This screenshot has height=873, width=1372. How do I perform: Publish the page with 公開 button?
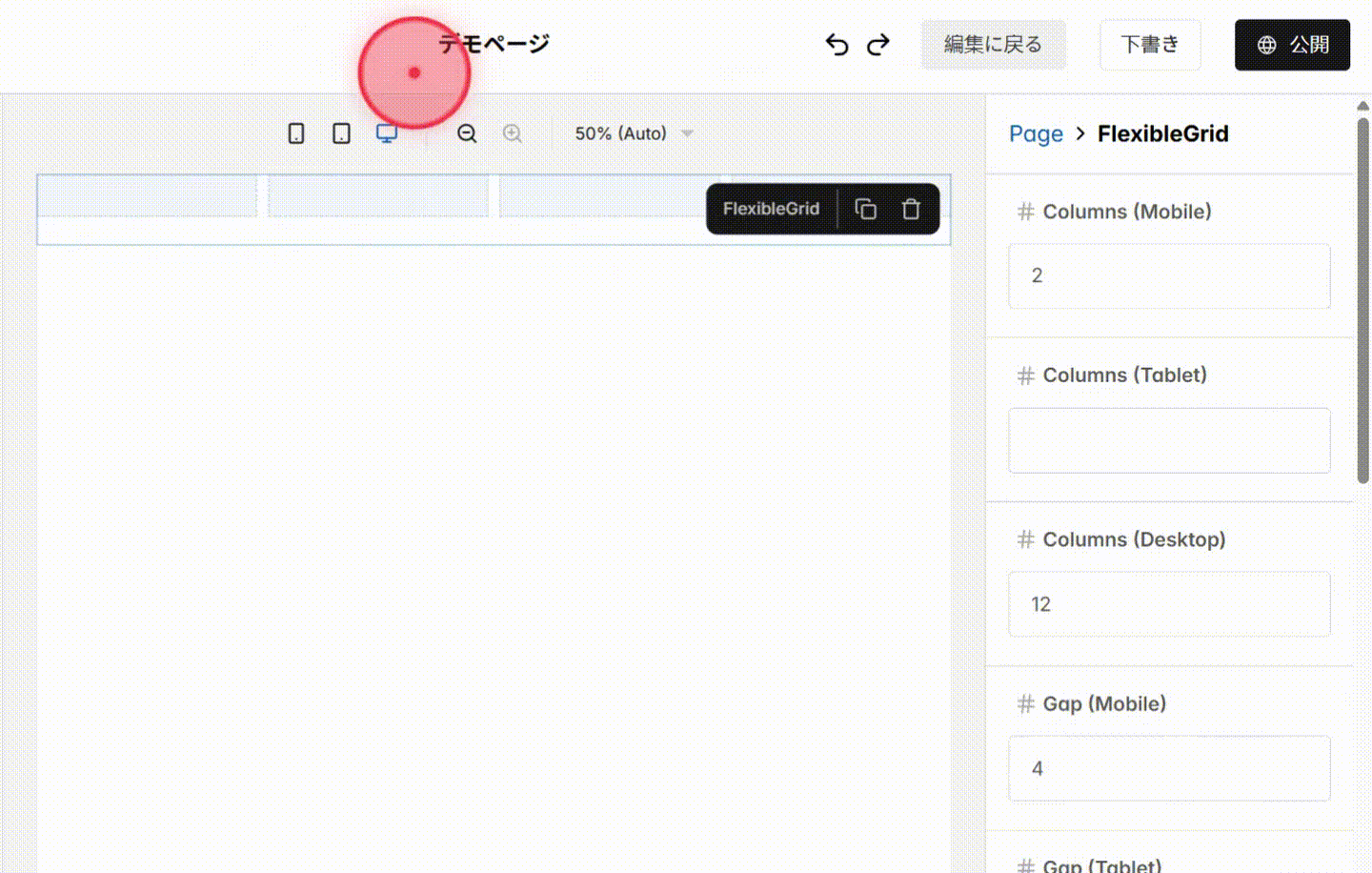click(x=1292, y=44)
